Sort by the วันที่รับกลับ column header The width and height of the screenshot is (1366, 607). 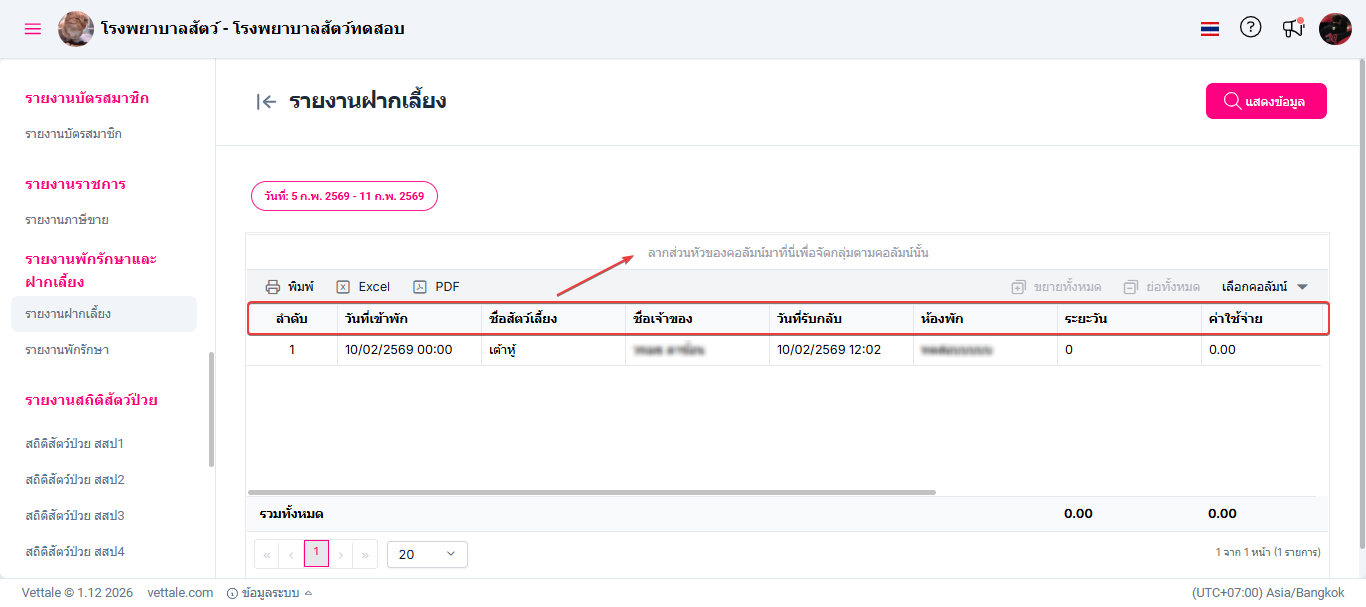pyautogui.click(x=841, y=319)
